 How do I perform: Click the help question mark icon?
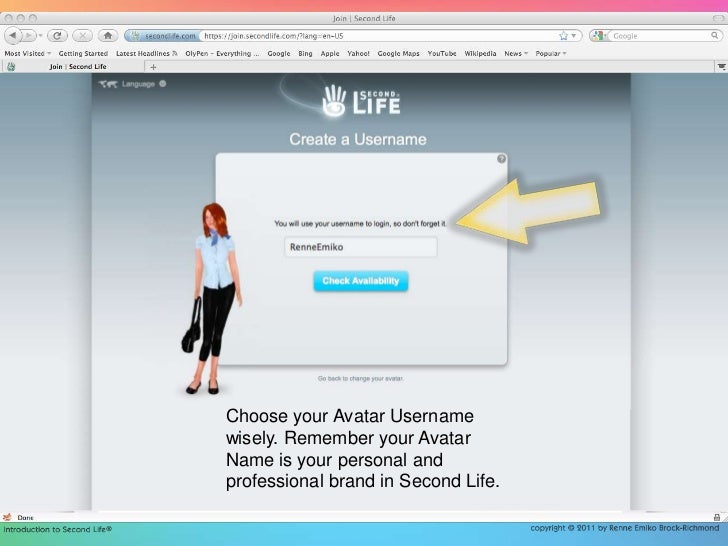[x=501, y=159]
